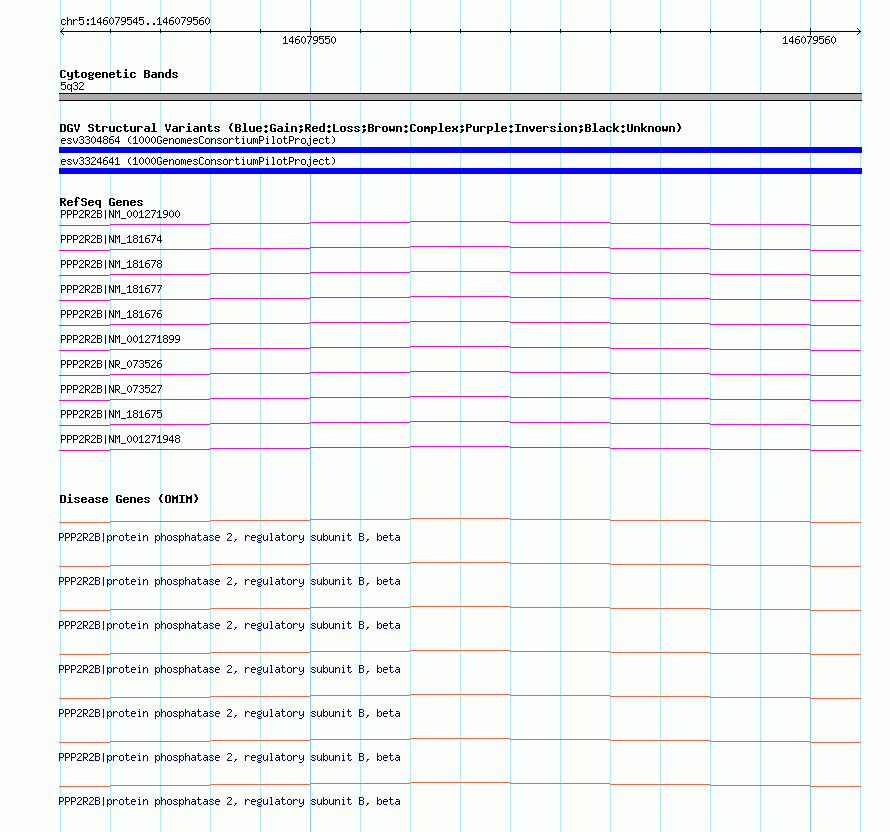Select transcript PPP2R2B|NM_001271899
The height and width of the screenshot is (832, 890).
point(120,339)
